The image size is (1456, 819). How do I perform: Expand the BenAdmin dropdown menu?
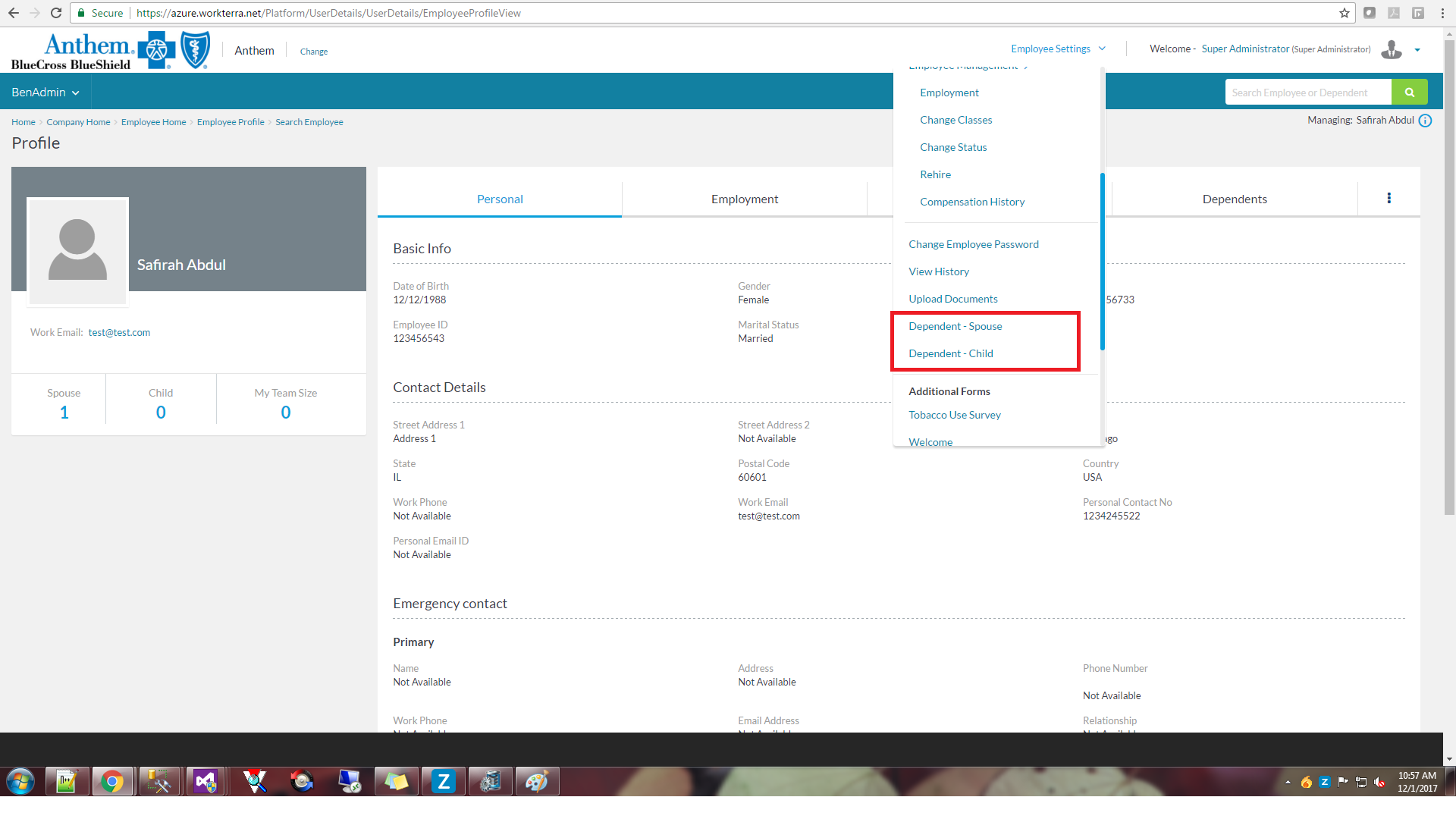45,93
